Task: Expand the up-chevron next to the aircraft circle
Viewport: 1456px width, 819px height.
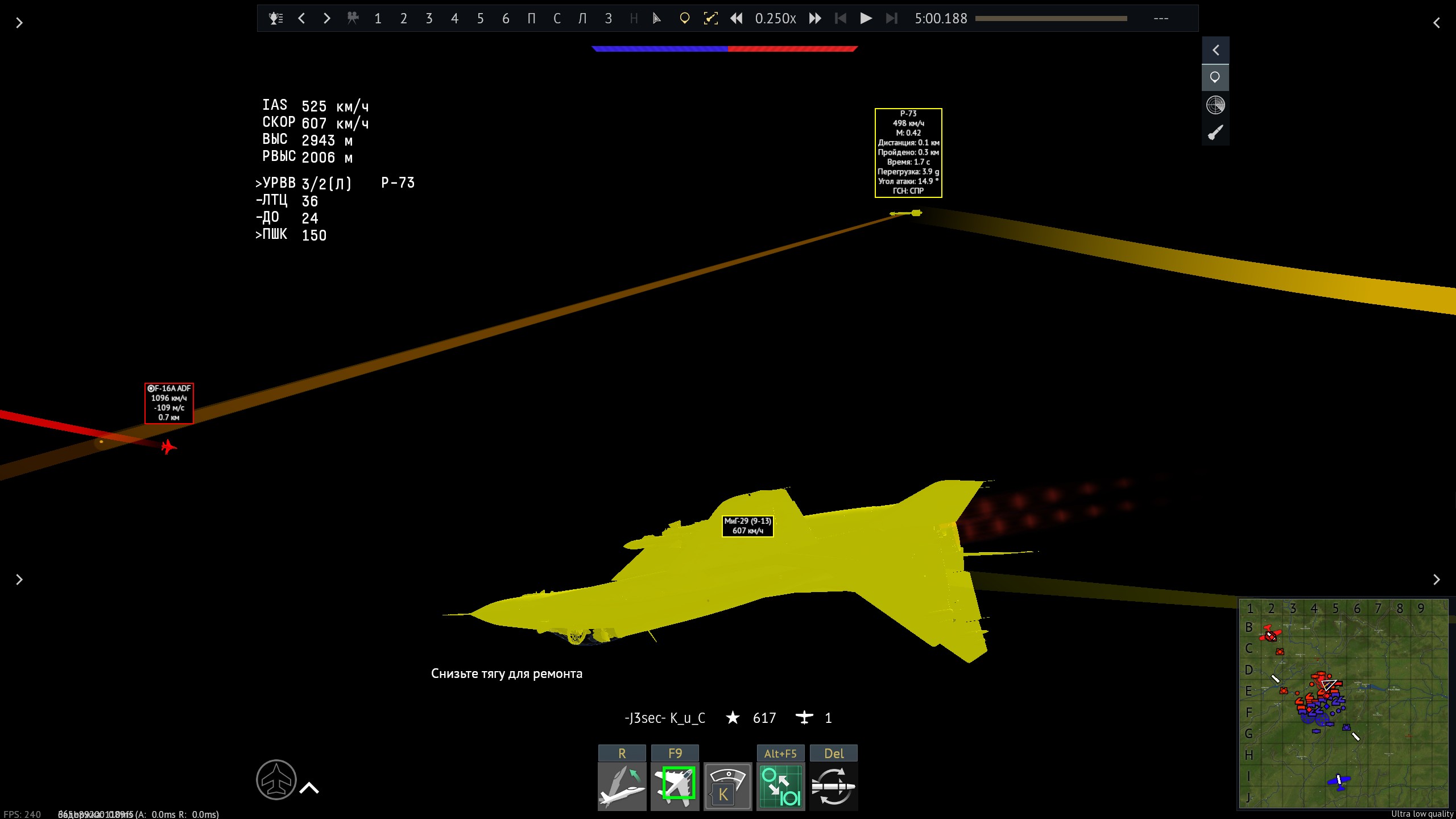Action: point(309,788)
